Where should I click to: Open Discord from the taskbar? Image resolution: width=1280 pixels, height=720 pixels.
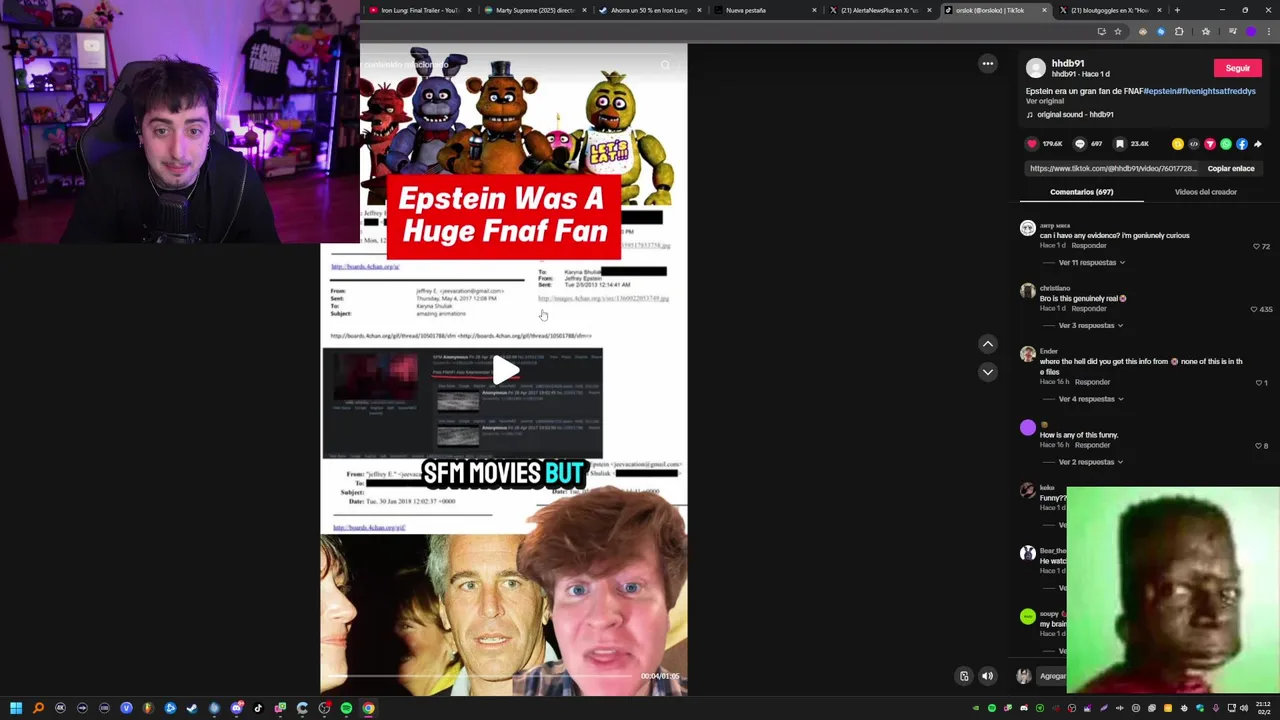[x=236, y=708]
